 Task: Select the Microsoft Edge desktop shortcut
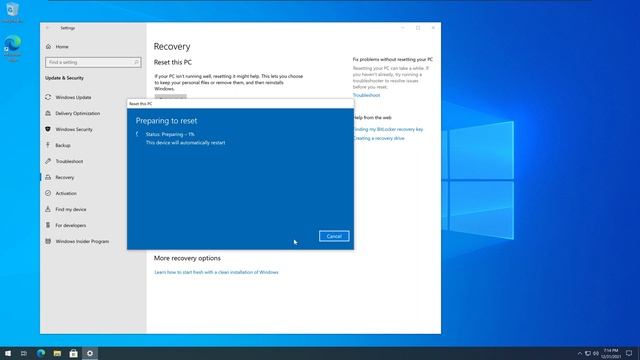pos(12,48)
